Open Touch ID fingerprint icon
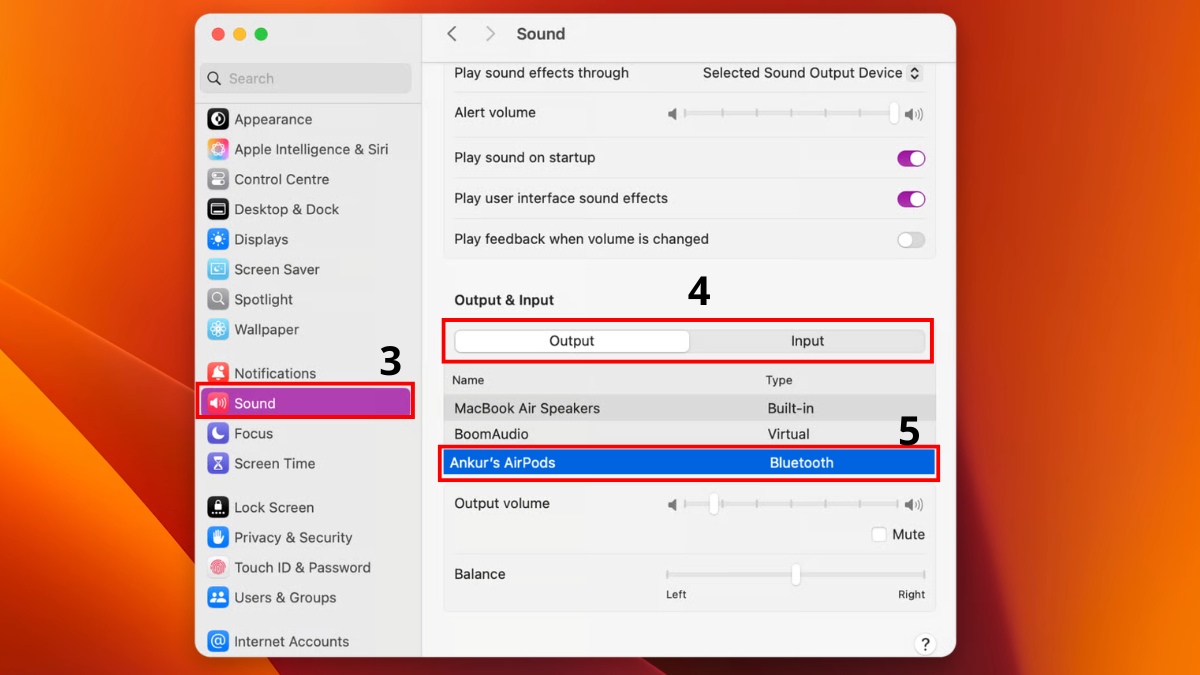This screenshot has width=1200, height=675. (218, 567)
